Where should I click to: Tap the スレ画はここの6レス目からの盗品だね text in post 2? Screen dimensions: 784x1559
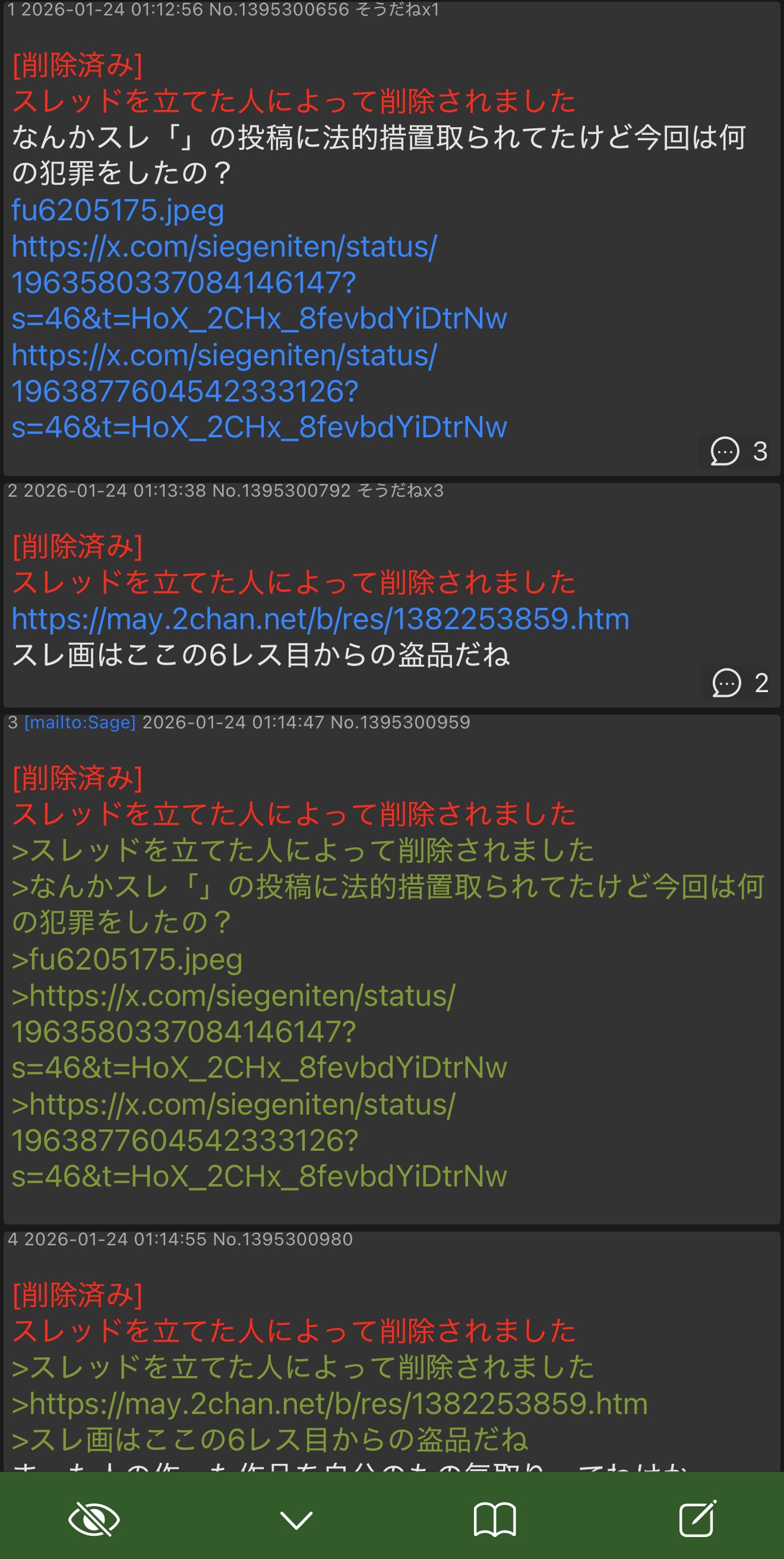pyautogui.click(x=261, y=655)
